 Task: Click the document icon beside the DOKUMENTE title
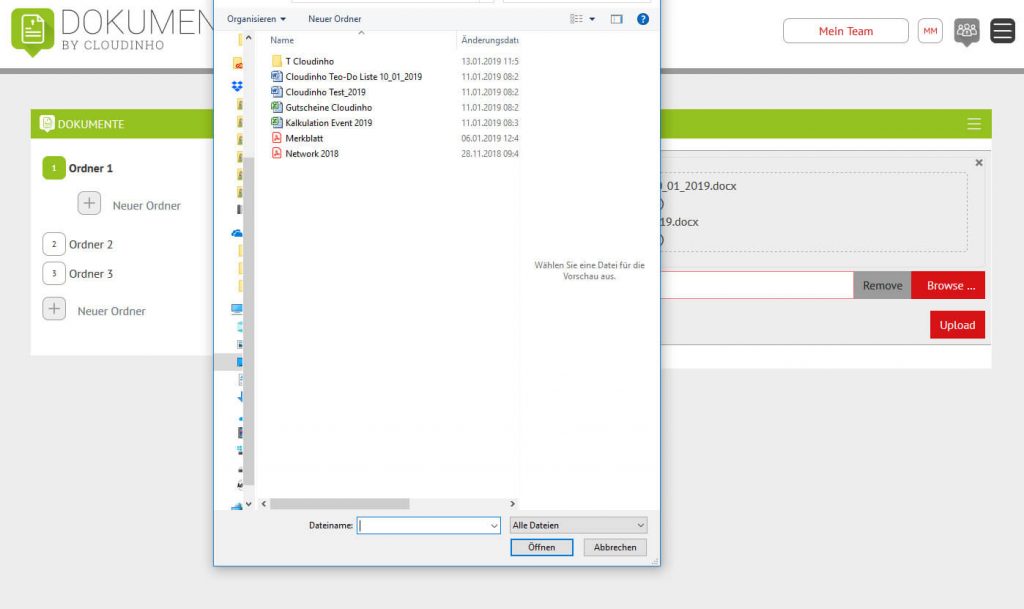point(47,123)
